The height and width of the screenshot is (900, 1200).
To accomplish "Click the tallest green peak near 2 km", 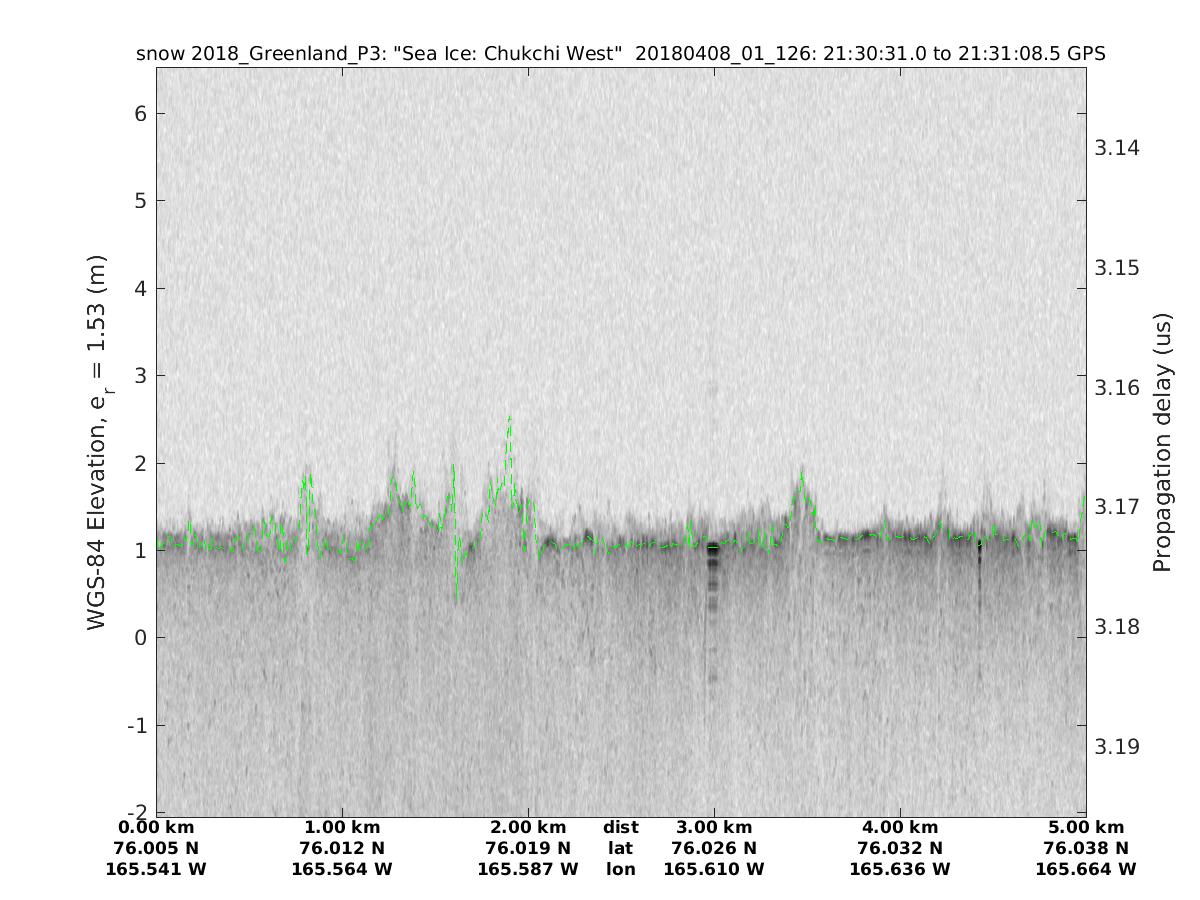I will [x=509, y=420].
